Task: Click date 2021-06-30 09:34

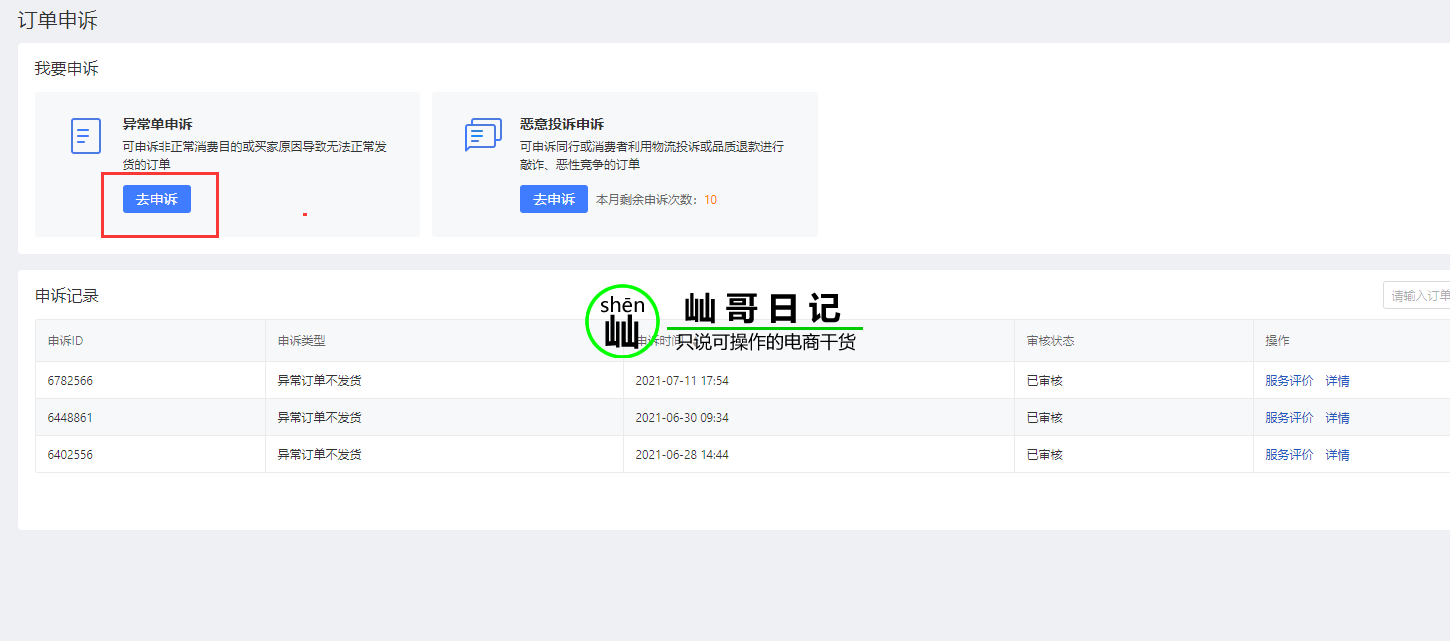Action: (682, 418)
